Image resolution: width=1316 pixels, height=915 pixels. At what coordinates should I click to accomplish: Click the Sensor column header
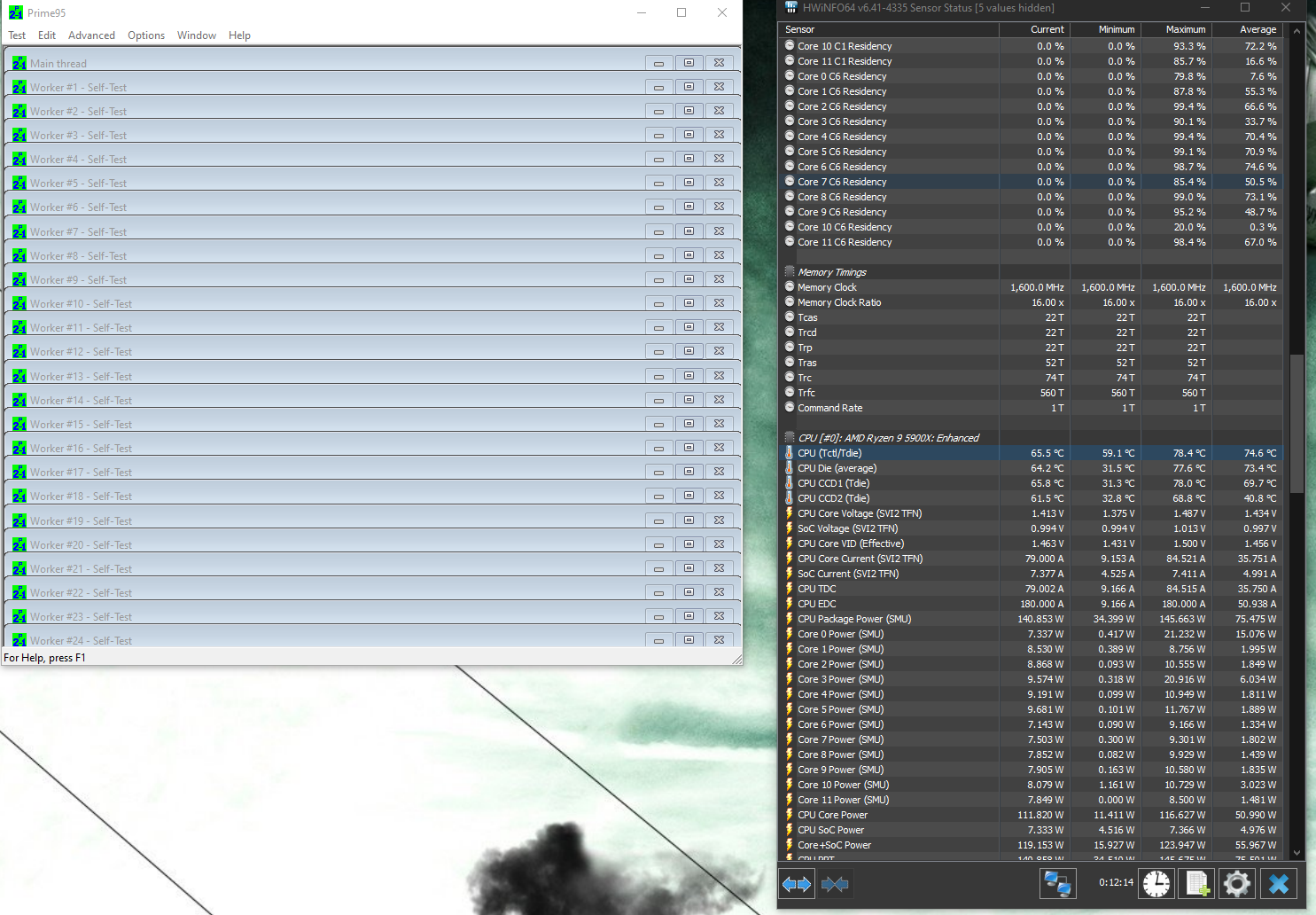click(889, 29)
